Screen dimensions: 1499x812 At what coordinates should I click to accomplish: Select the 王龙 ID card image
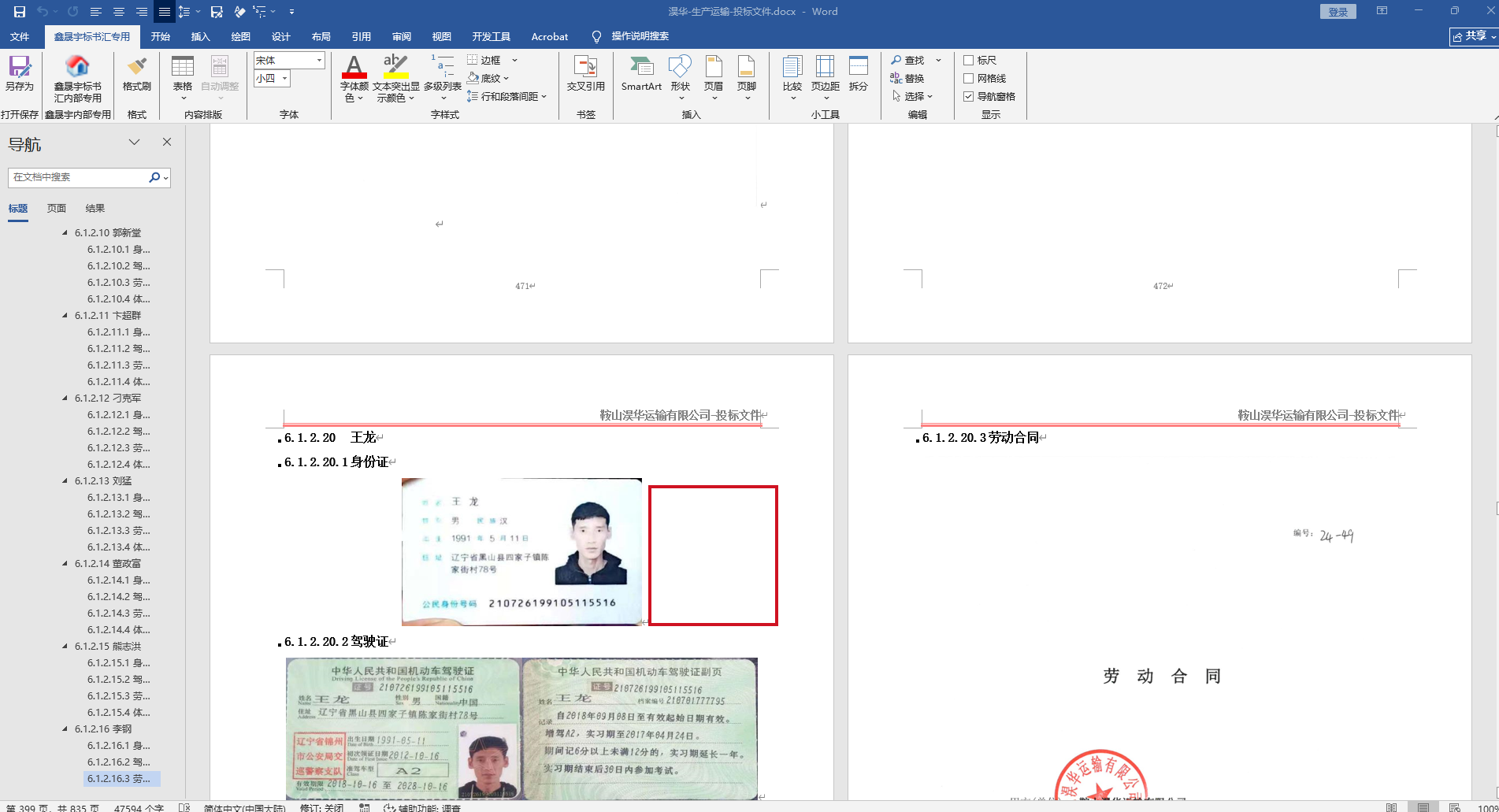coord(521,552)
